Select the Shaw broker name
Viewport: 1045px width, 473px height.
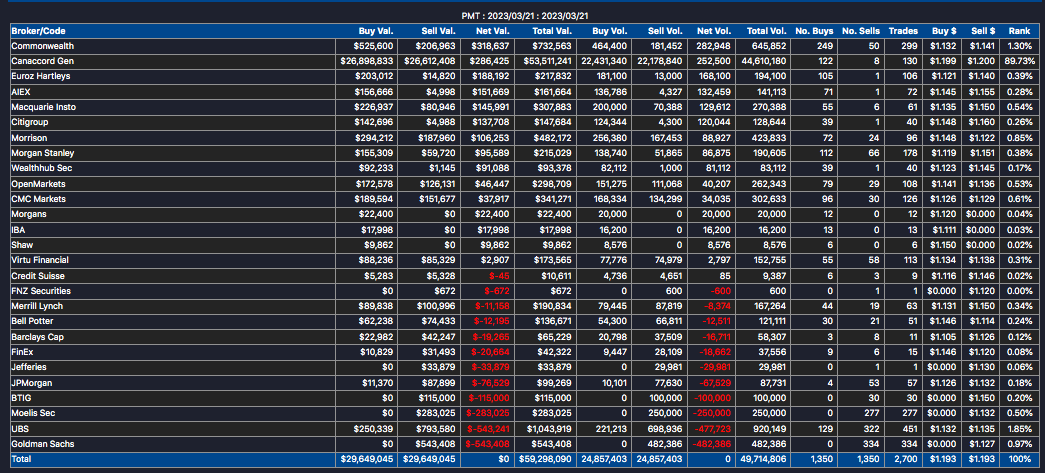tap(22, 245)
